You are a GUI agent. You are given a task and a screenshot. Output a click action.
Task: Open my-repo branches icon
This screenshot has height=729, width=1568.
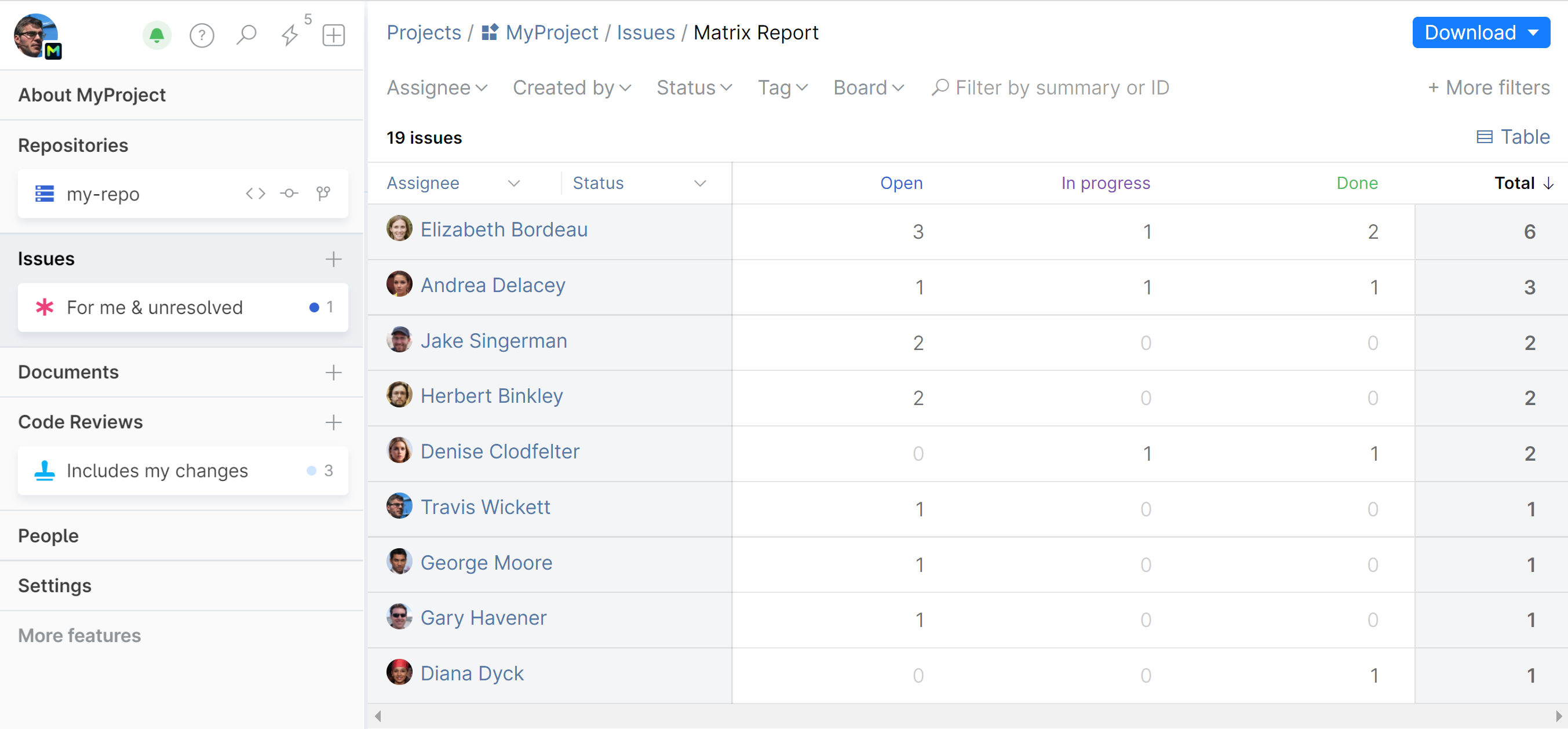click(323, 194)
